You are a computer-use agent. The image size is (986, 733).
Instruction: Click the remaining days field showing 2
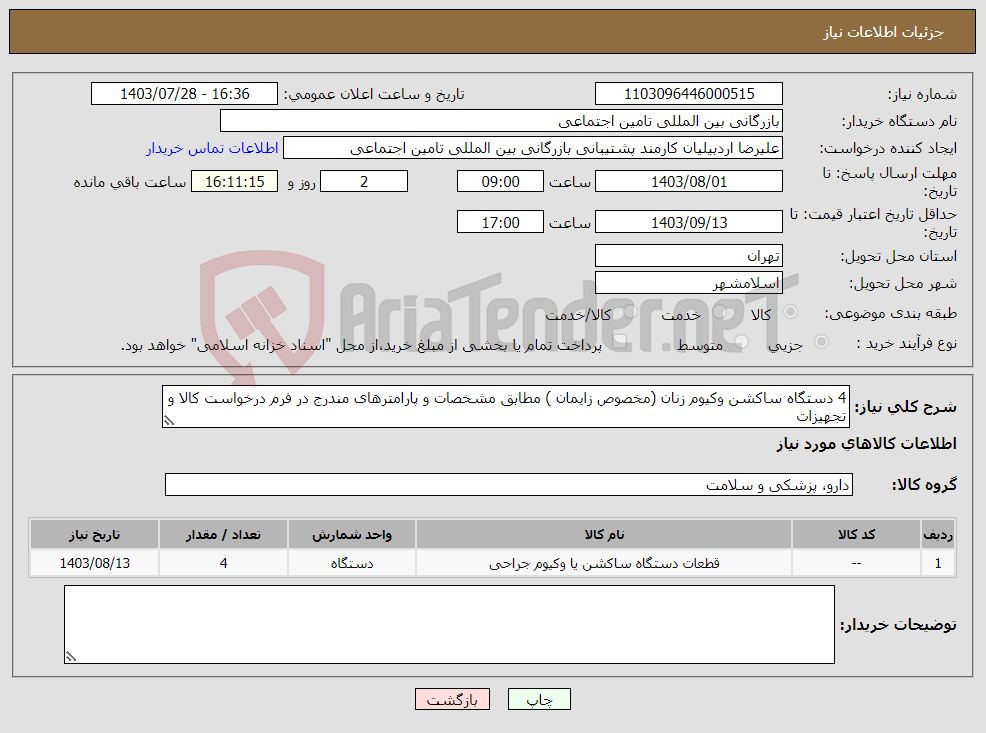(364, 182)
